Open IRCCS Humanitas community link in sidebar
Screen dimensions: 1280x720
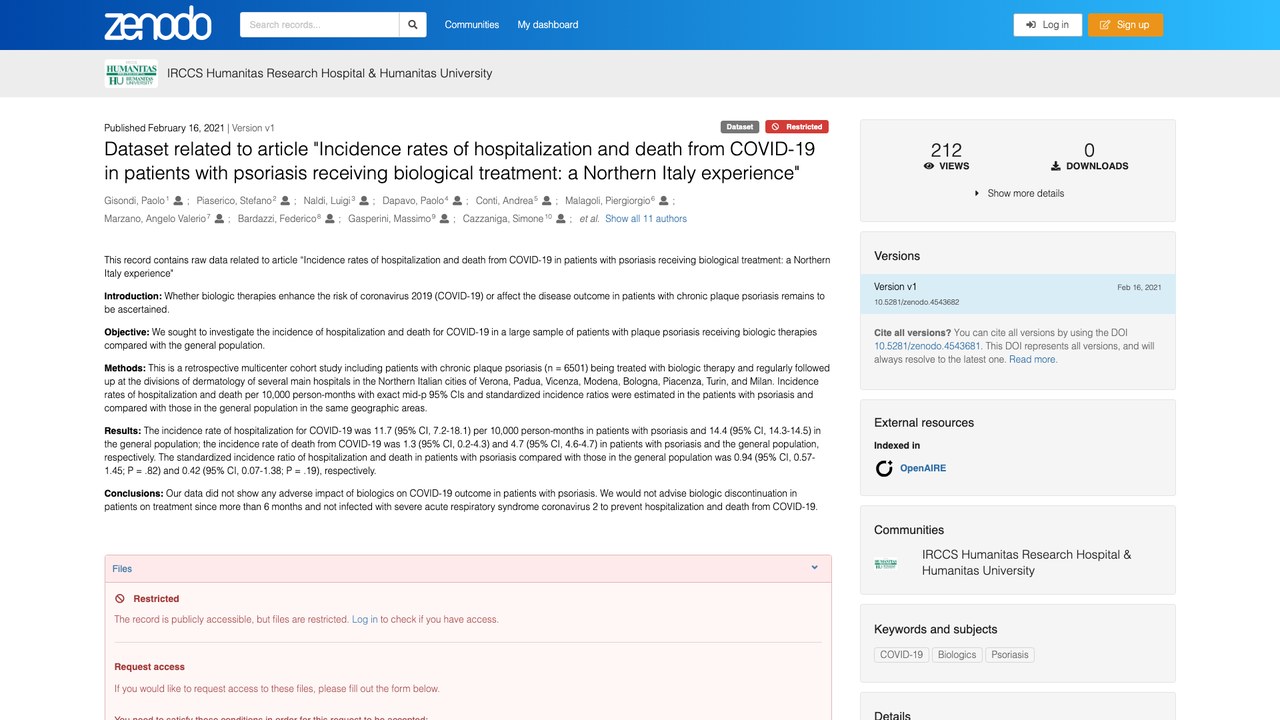[1027, 562]
